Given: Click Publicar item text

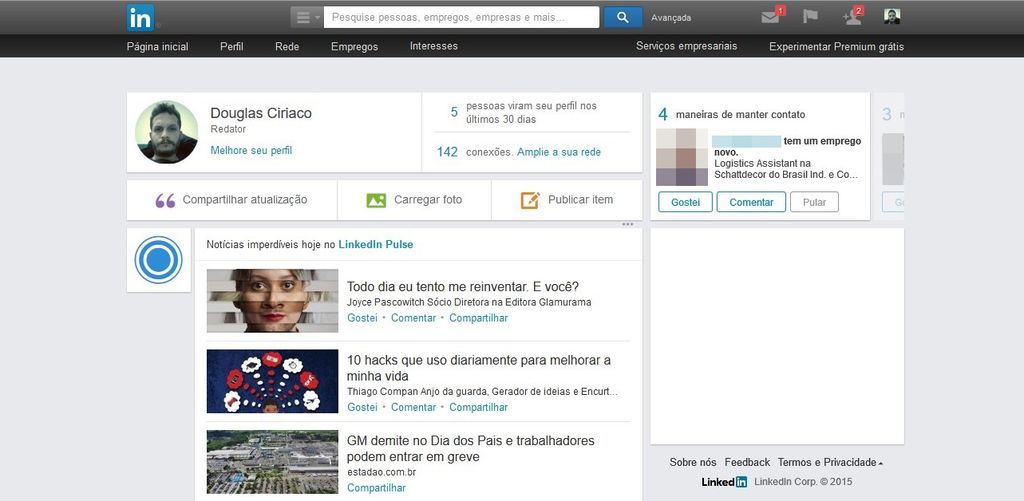Looking at the screenshot, I should [581, 200].
